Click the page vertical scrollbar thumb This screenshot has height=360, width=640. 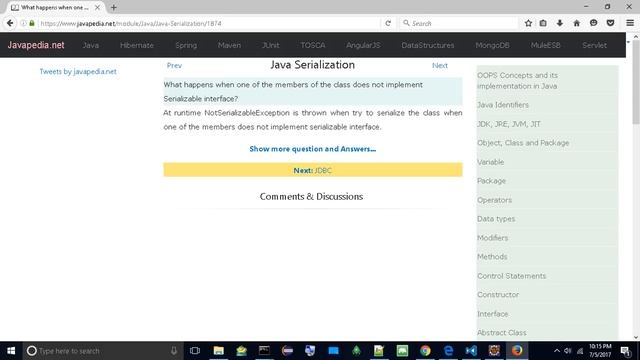pos(636,81)
